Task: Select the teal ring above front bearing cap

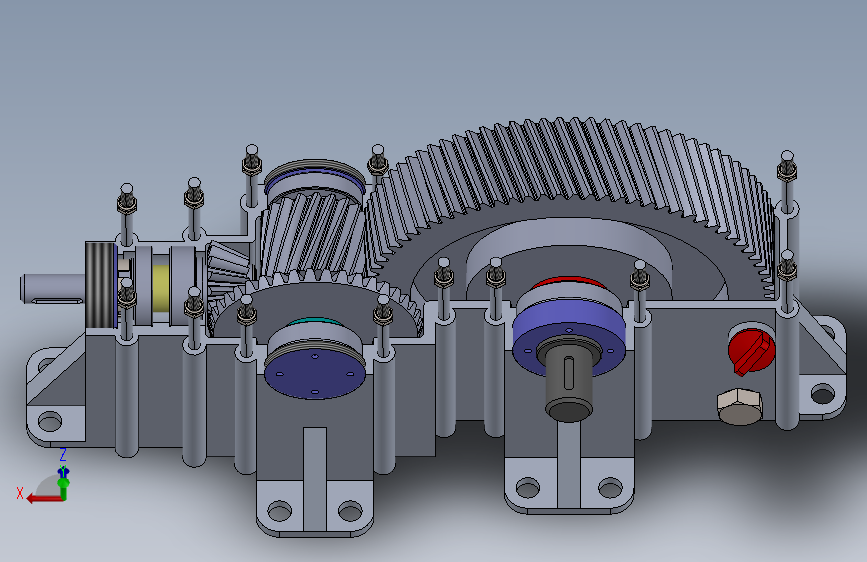Action: point(315,322)
